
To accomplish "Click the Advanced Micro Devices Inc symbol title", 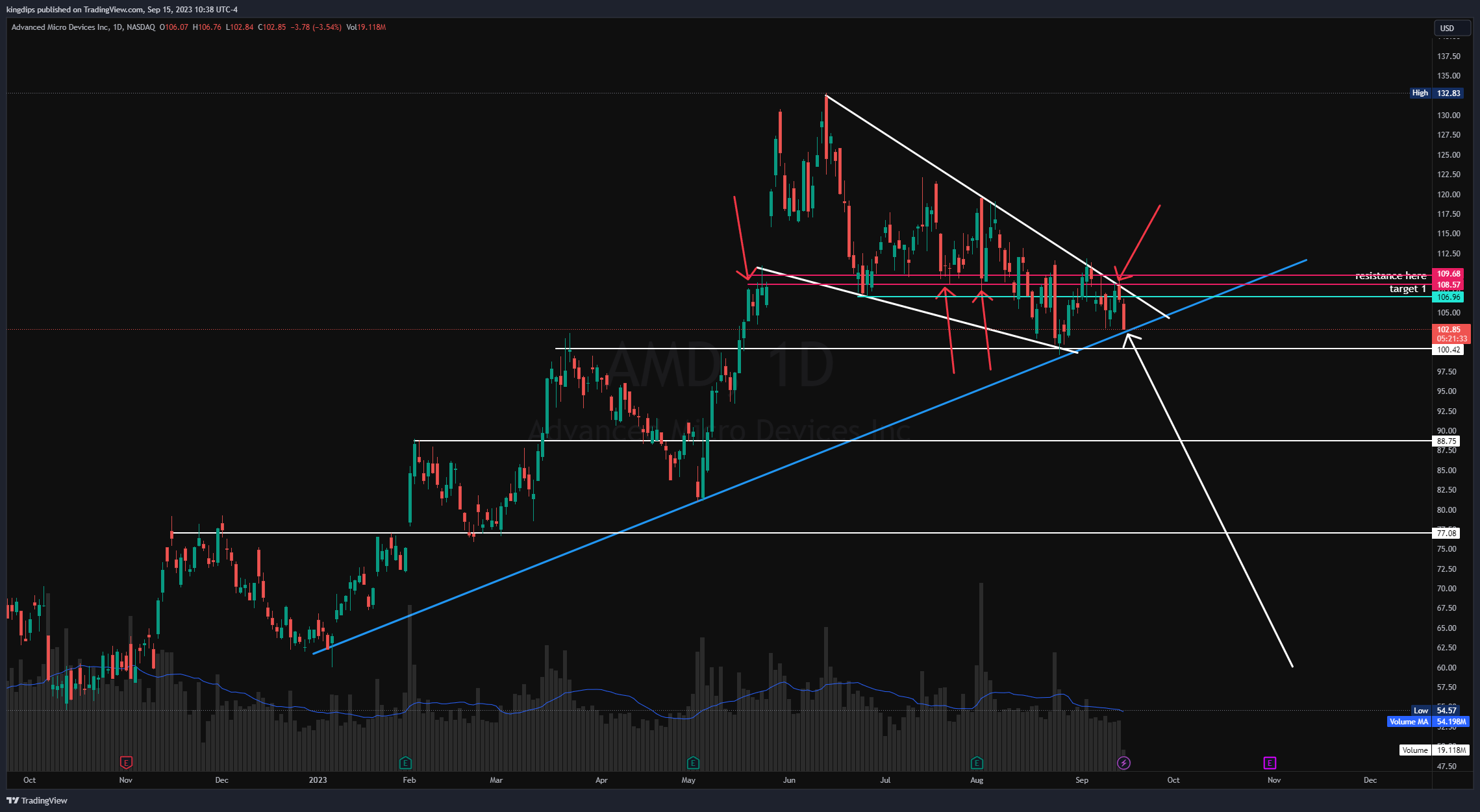I will [x=83, y=27].
